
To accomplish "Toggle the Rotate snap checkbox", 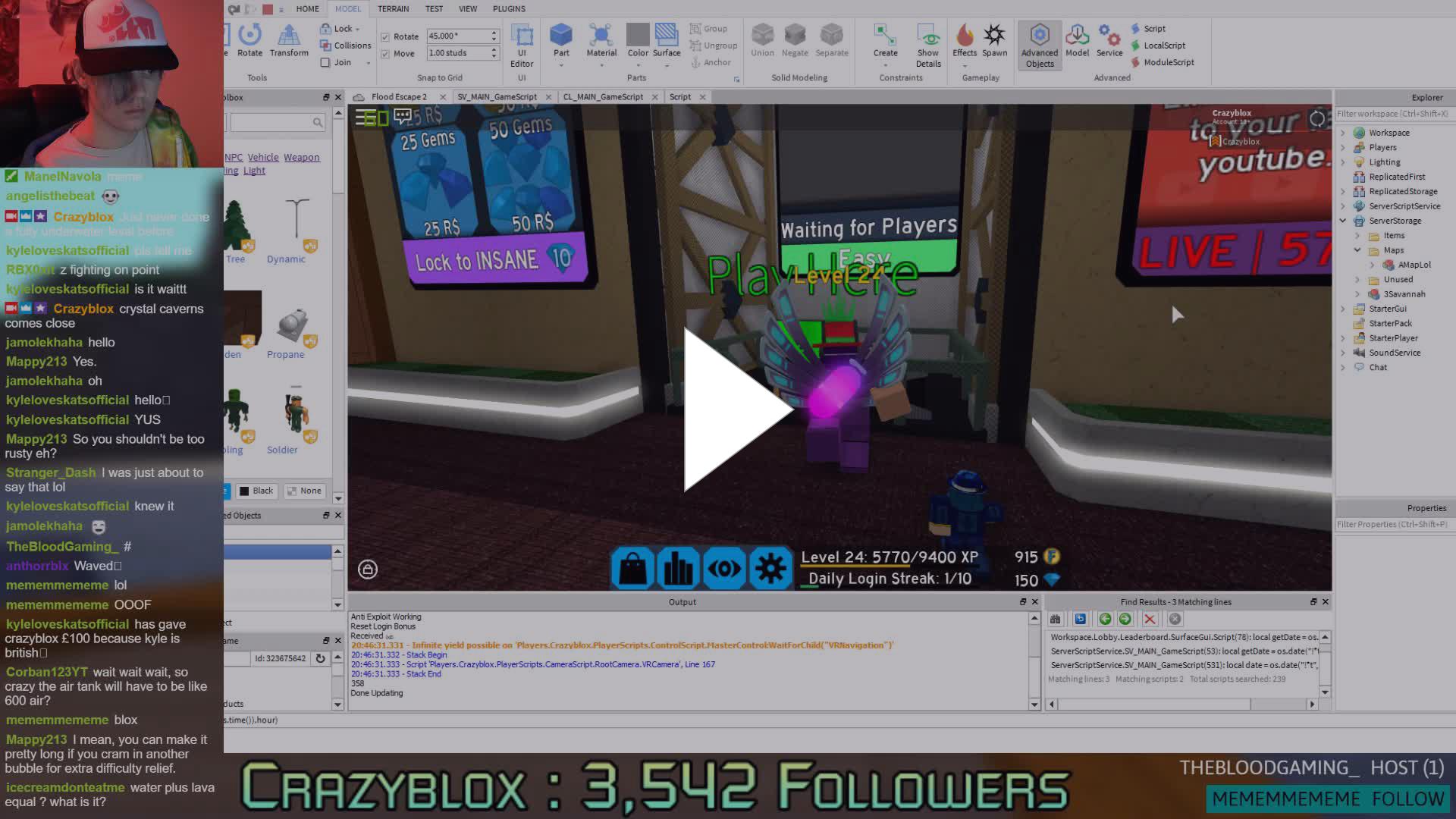I will coord(386,36).
